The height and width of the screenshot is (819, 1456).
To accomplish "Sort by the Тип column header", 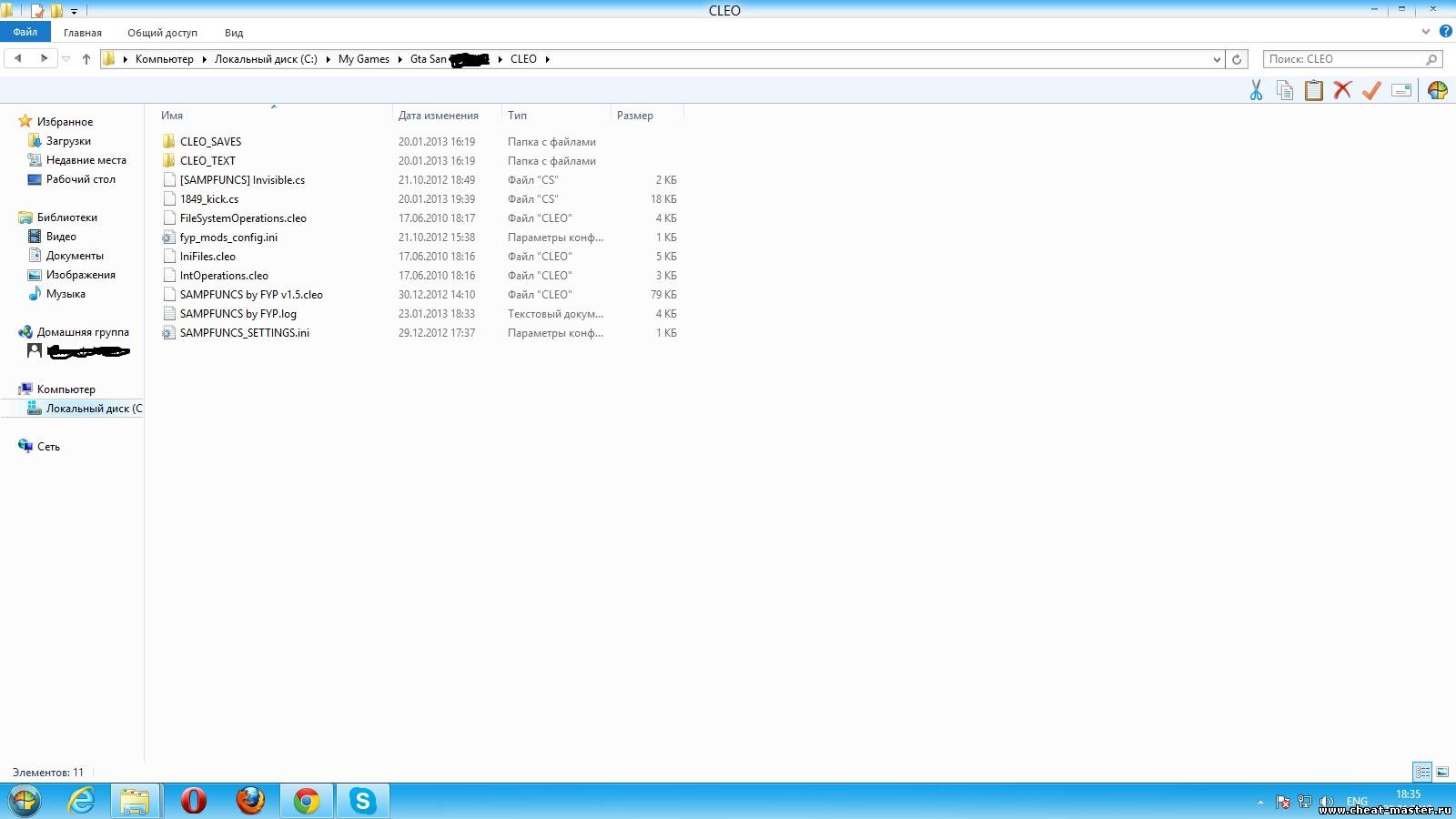I will 517,116.
